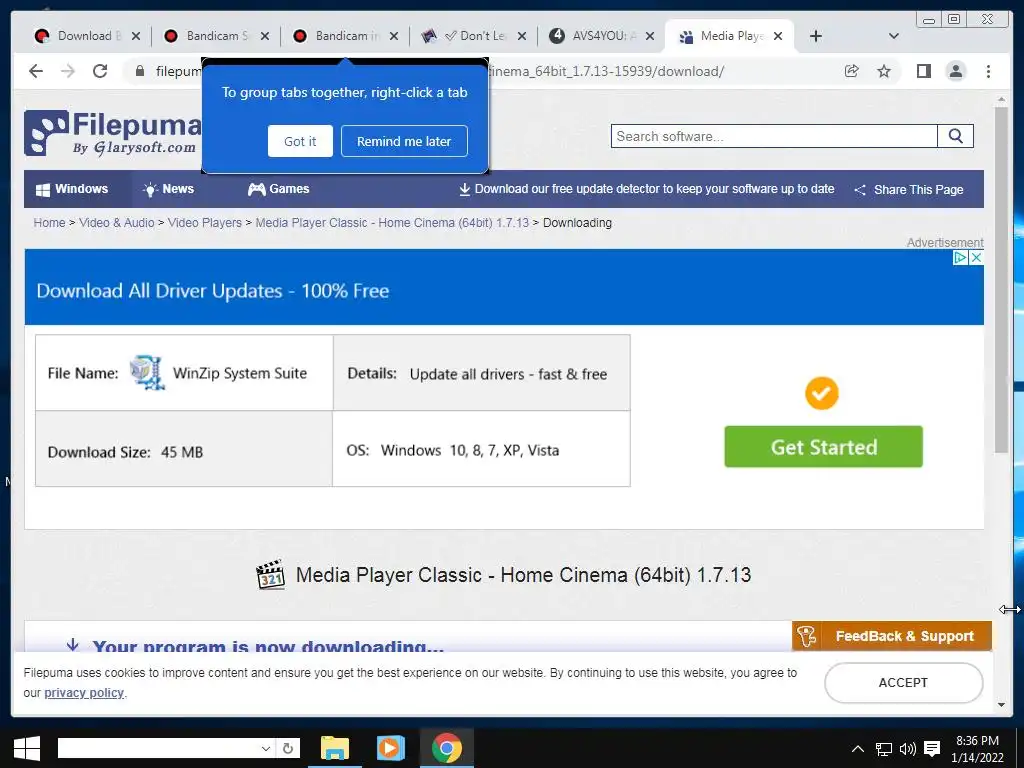This screenshot has width=1024, height=768.
Task: Open Video & Audio breadcrumb
Action: [117, 223]
